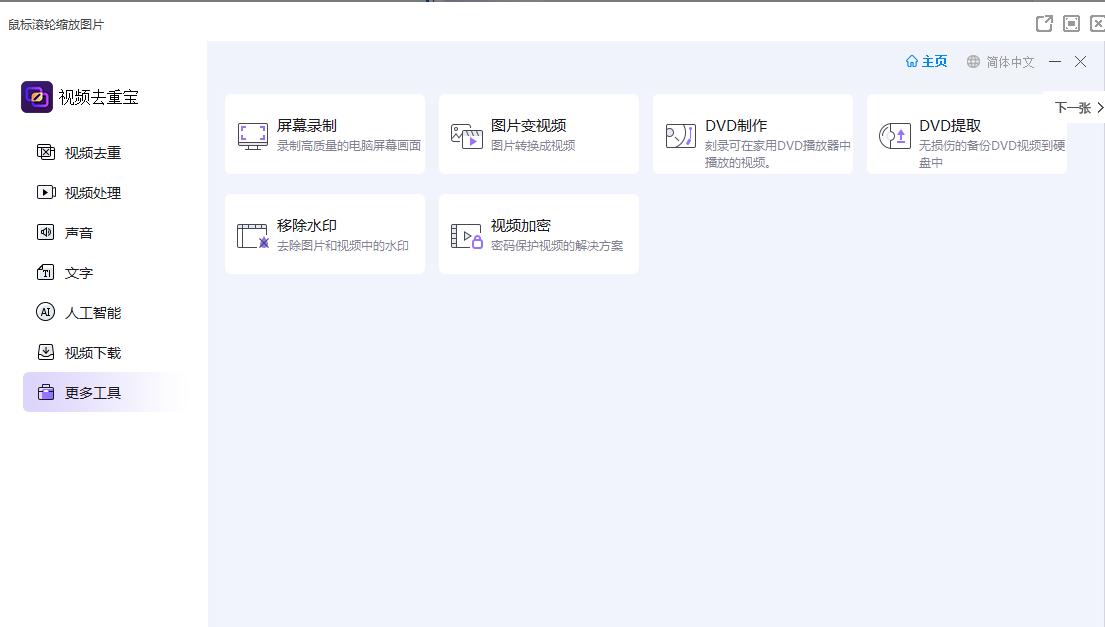This screenshot has width=1105, height=627.
Task: Open the 图片变视频 image-to-video icon
Action: click(466, 135)
